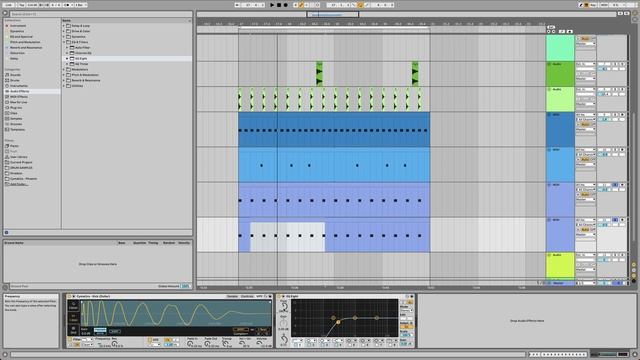Toggle the metronome button
The width and height of the screenshot is (640, 360).
coord(68,5)
